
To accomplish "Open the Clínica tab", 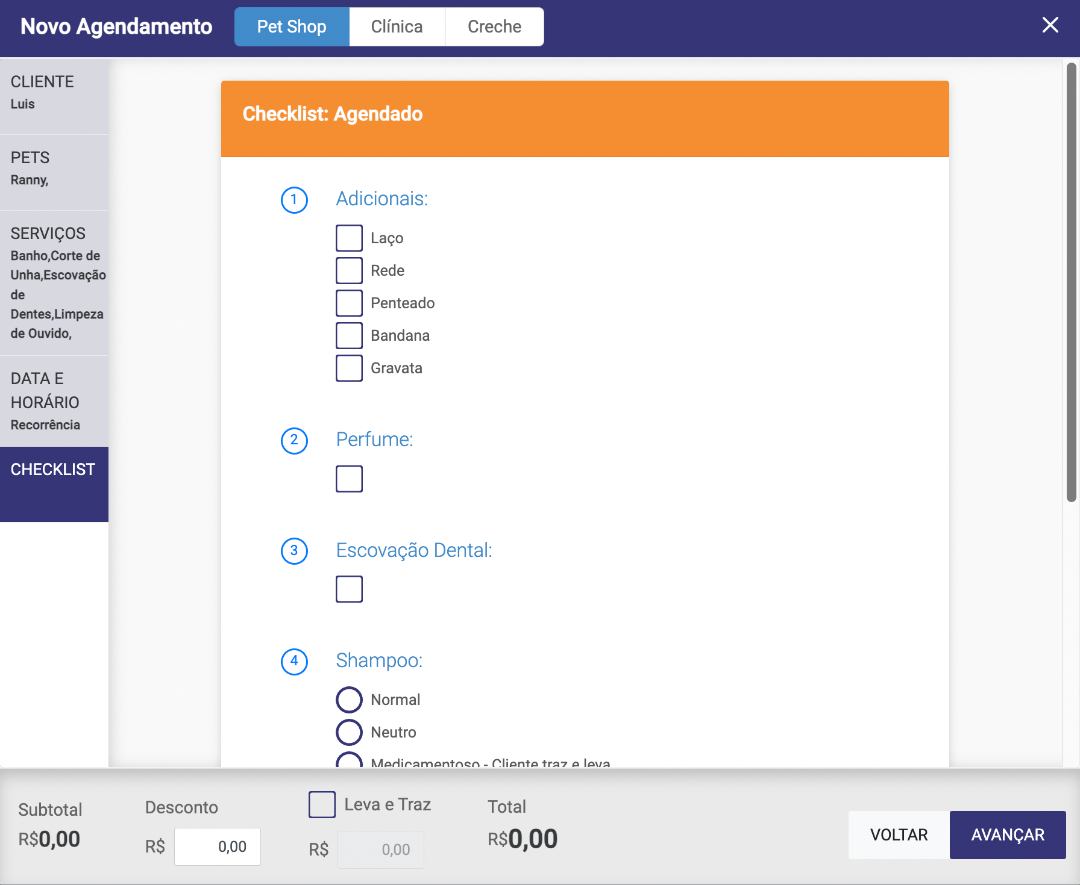I will coord(397,27).
